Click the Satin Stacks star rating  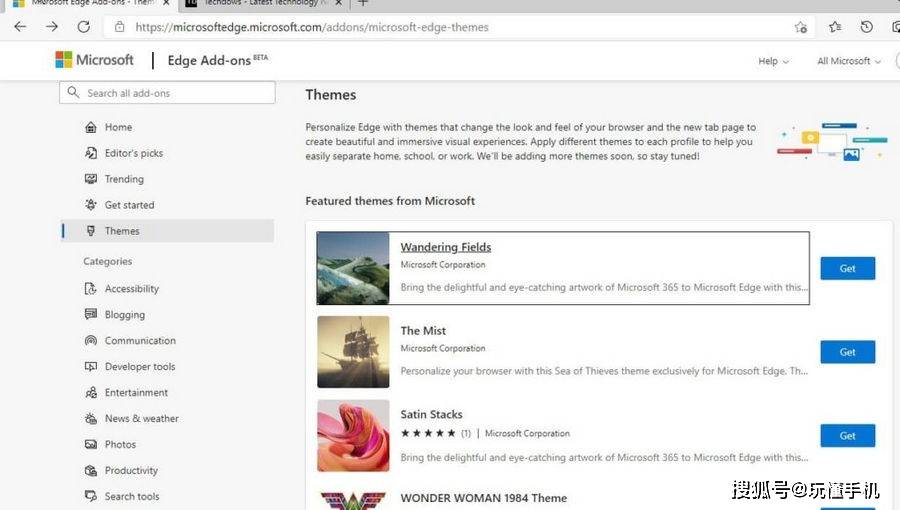click(x=428, y=433)
